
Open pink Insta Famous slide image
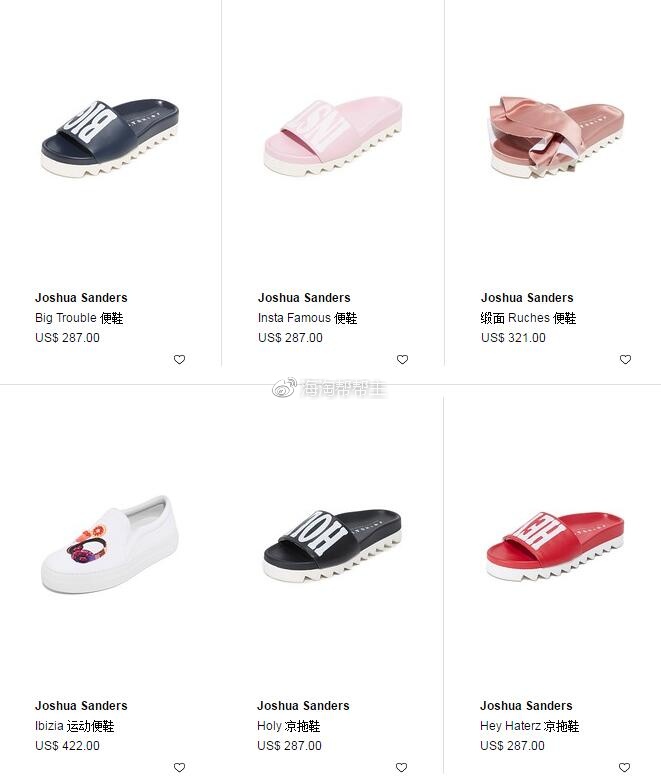[332, 136]
